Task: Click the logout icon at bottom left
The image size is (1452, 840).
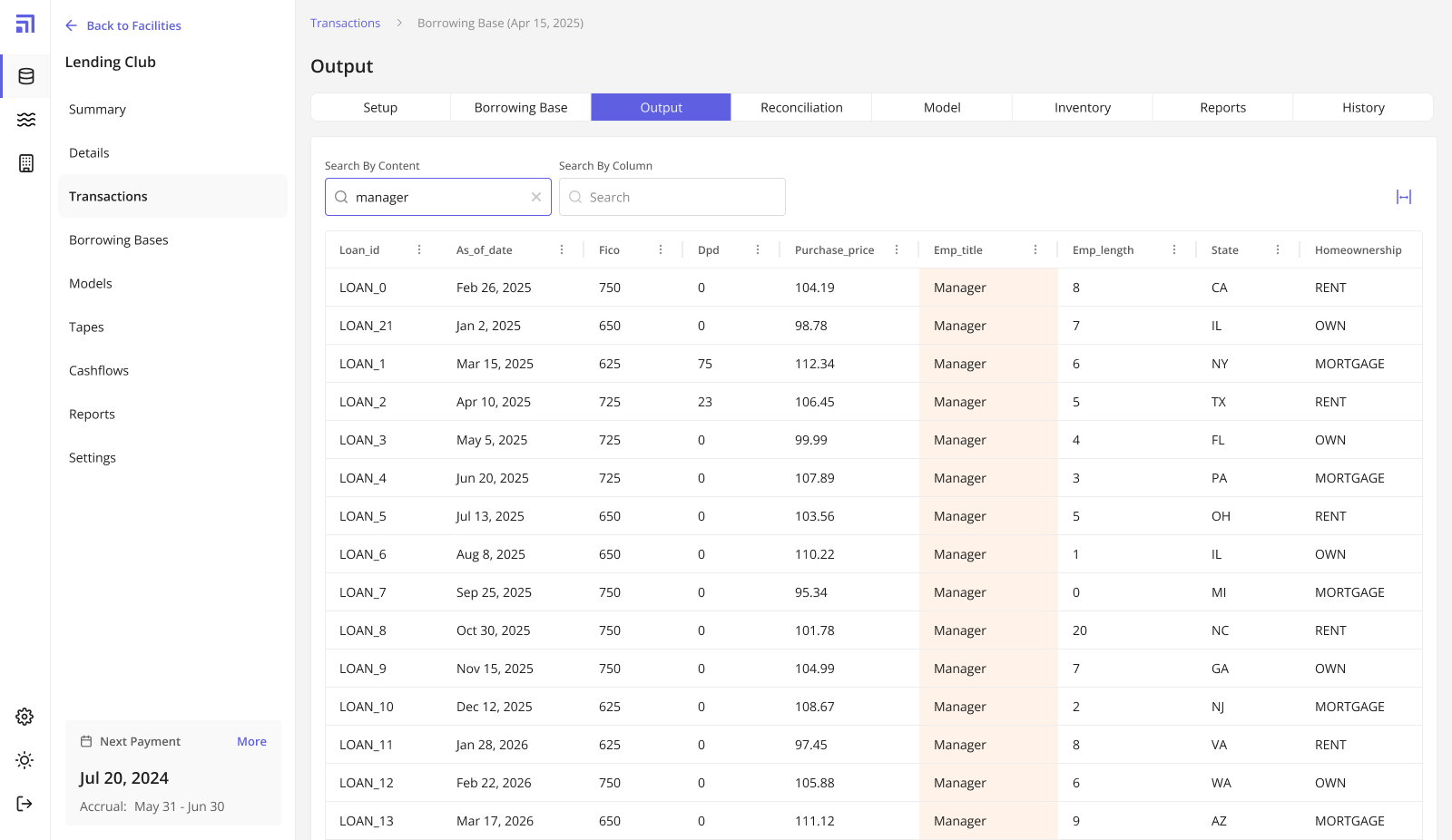Action: pos(25,804)
